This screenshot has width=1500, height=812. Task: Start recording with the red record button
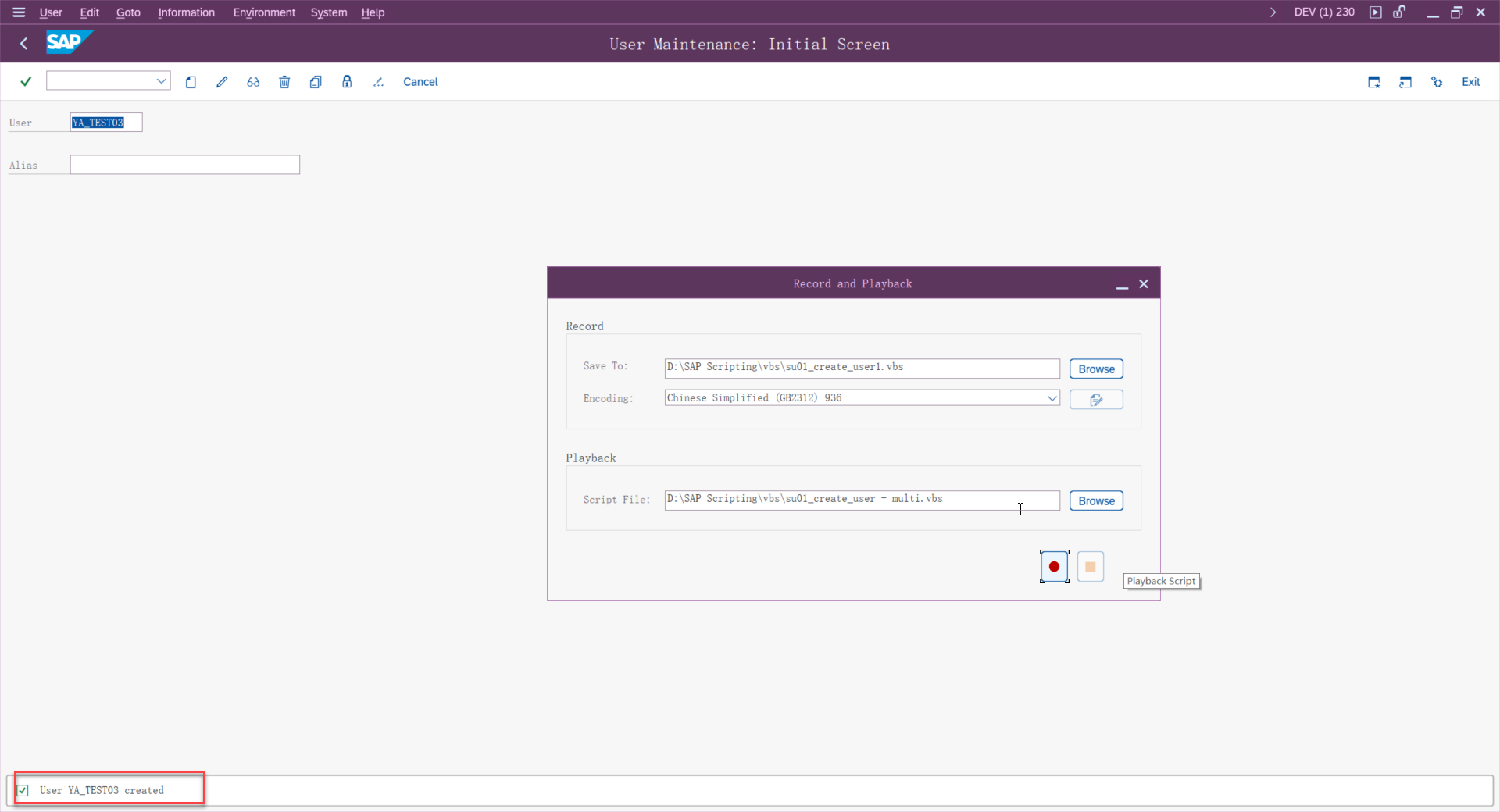pos(1054,567)
